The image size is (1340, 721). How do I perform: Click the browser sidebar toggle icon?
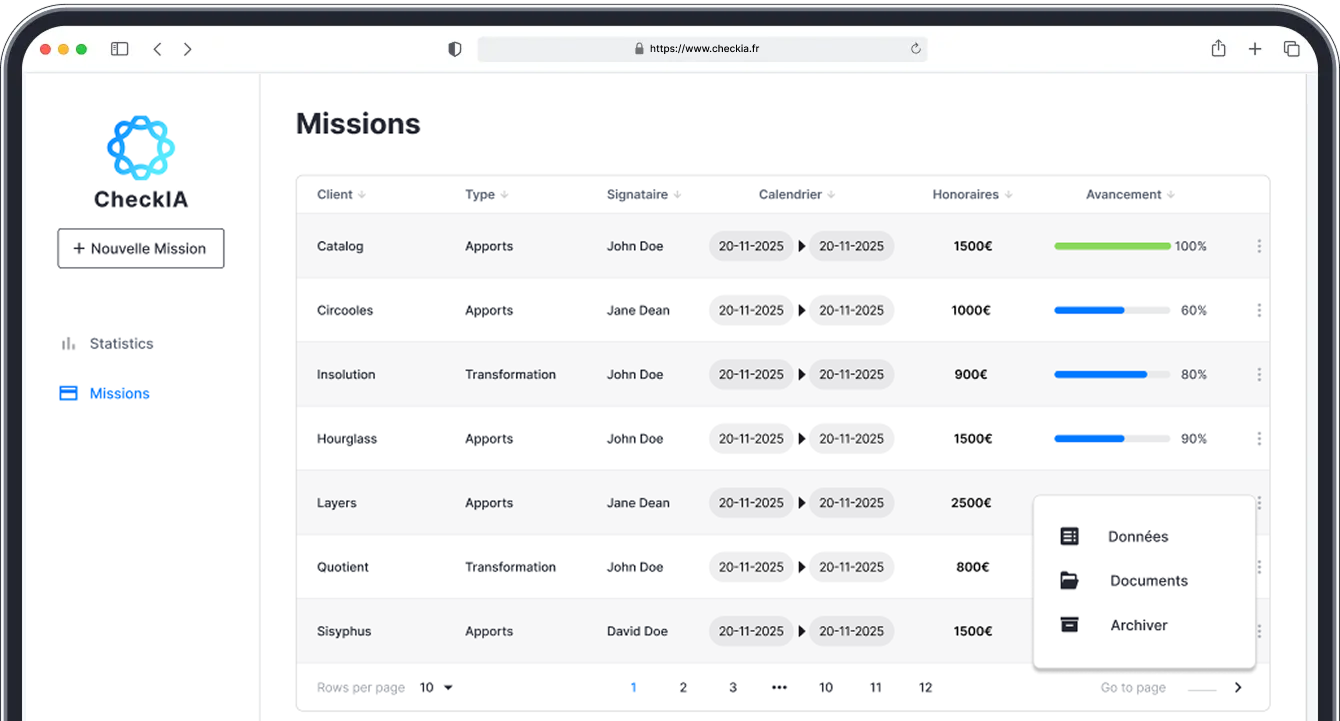pos(120,49)
